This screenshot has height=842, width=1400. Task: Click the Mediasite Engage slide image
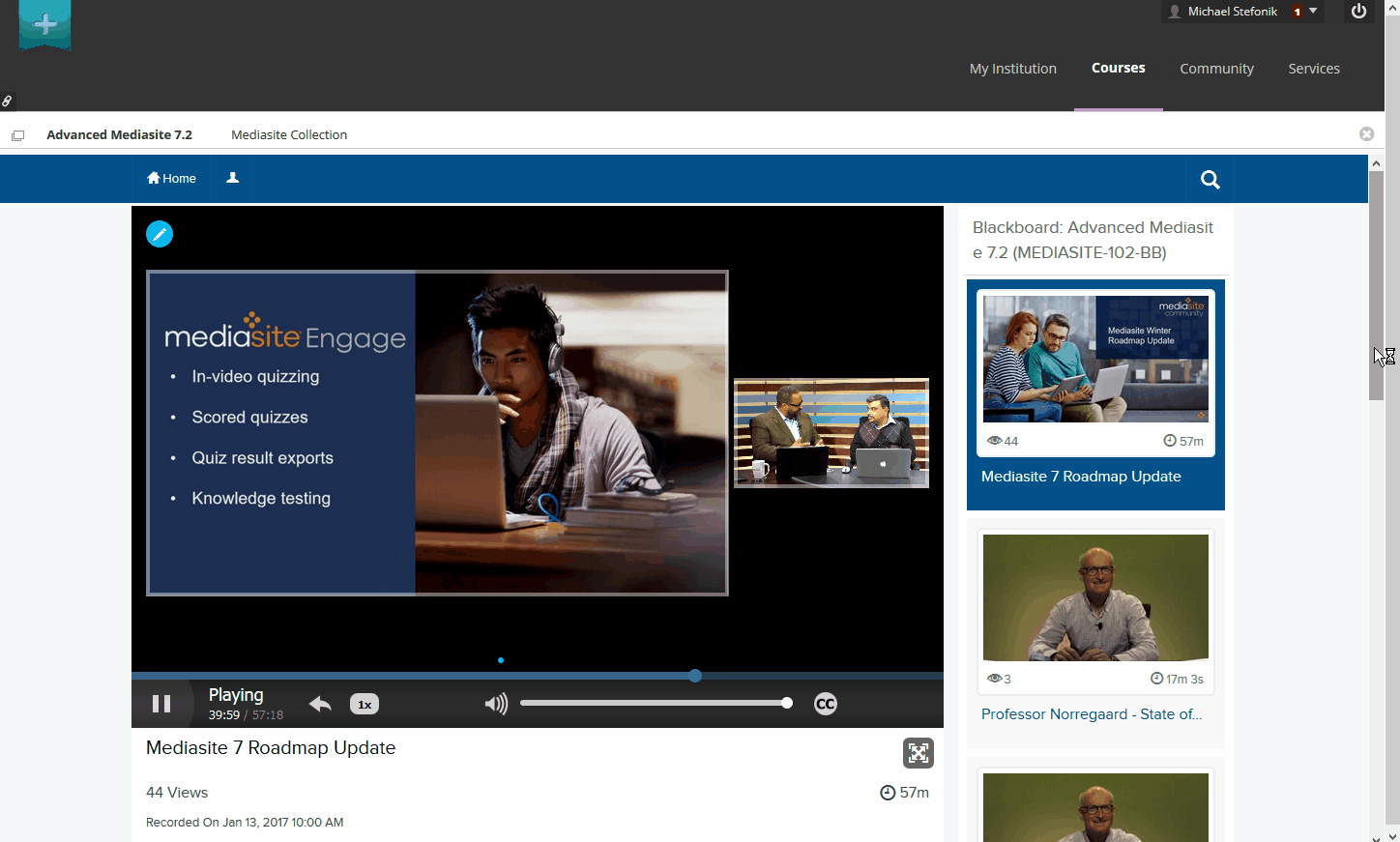tap(437, 433)
